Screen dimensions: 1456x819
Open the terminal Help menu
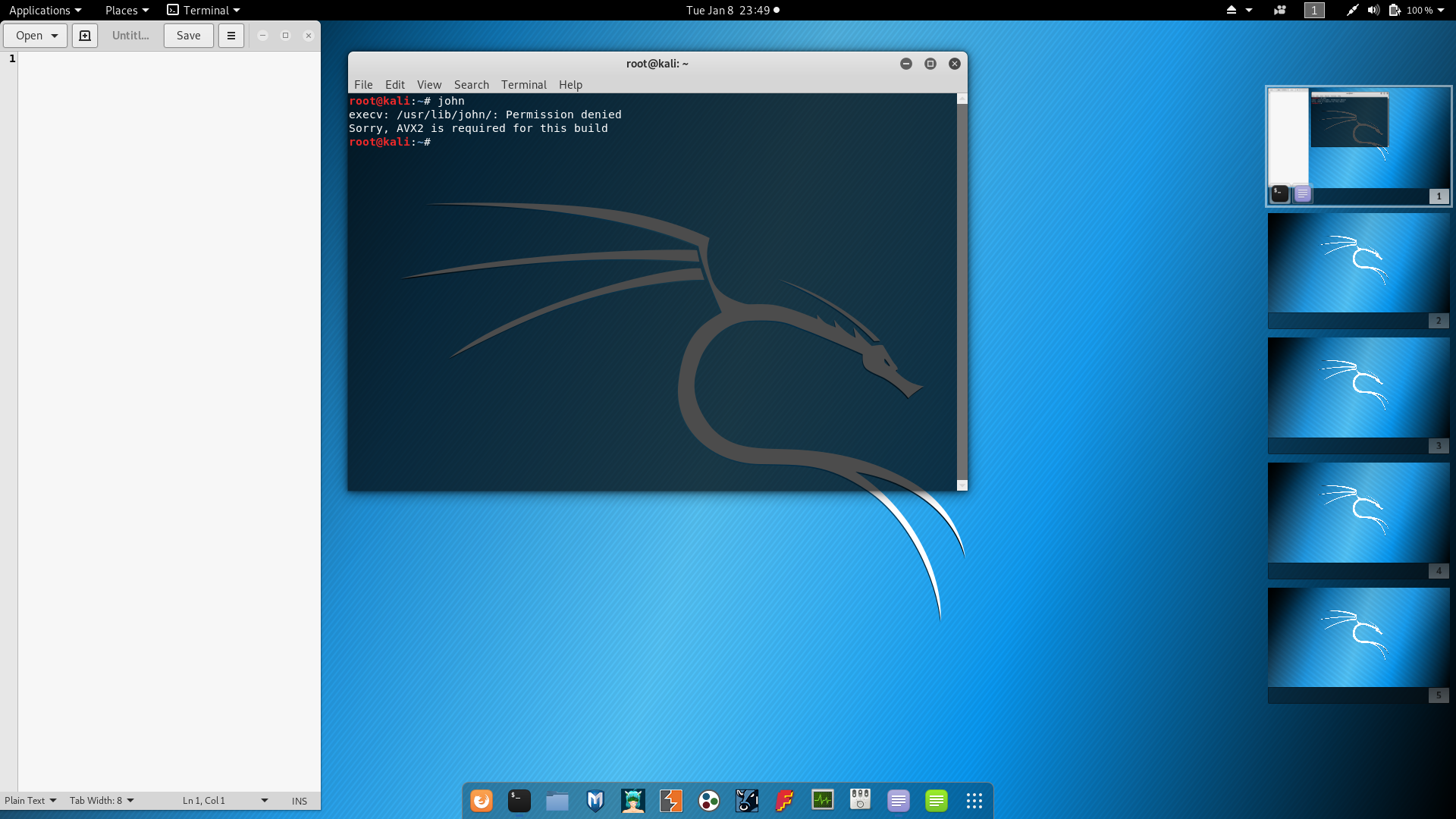click(571, 85)
